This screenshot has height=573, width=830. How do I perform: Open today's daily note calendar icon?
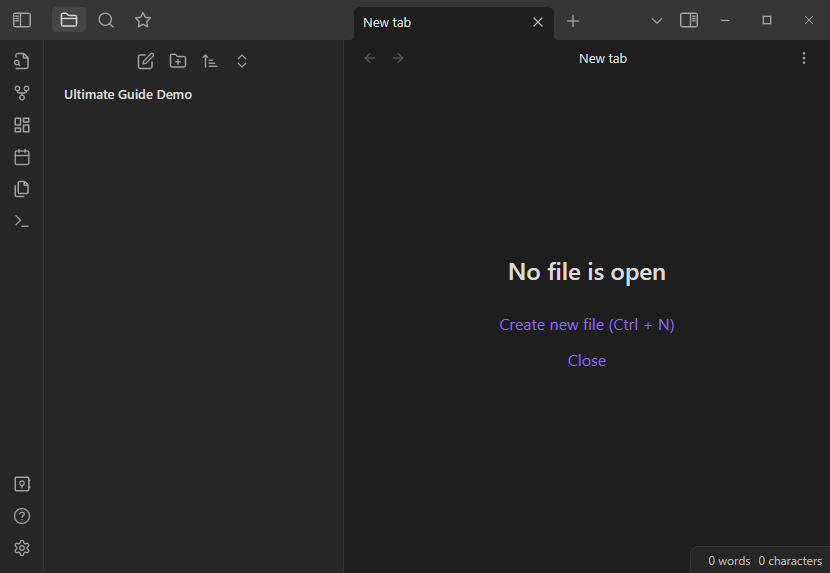[22, 157]
